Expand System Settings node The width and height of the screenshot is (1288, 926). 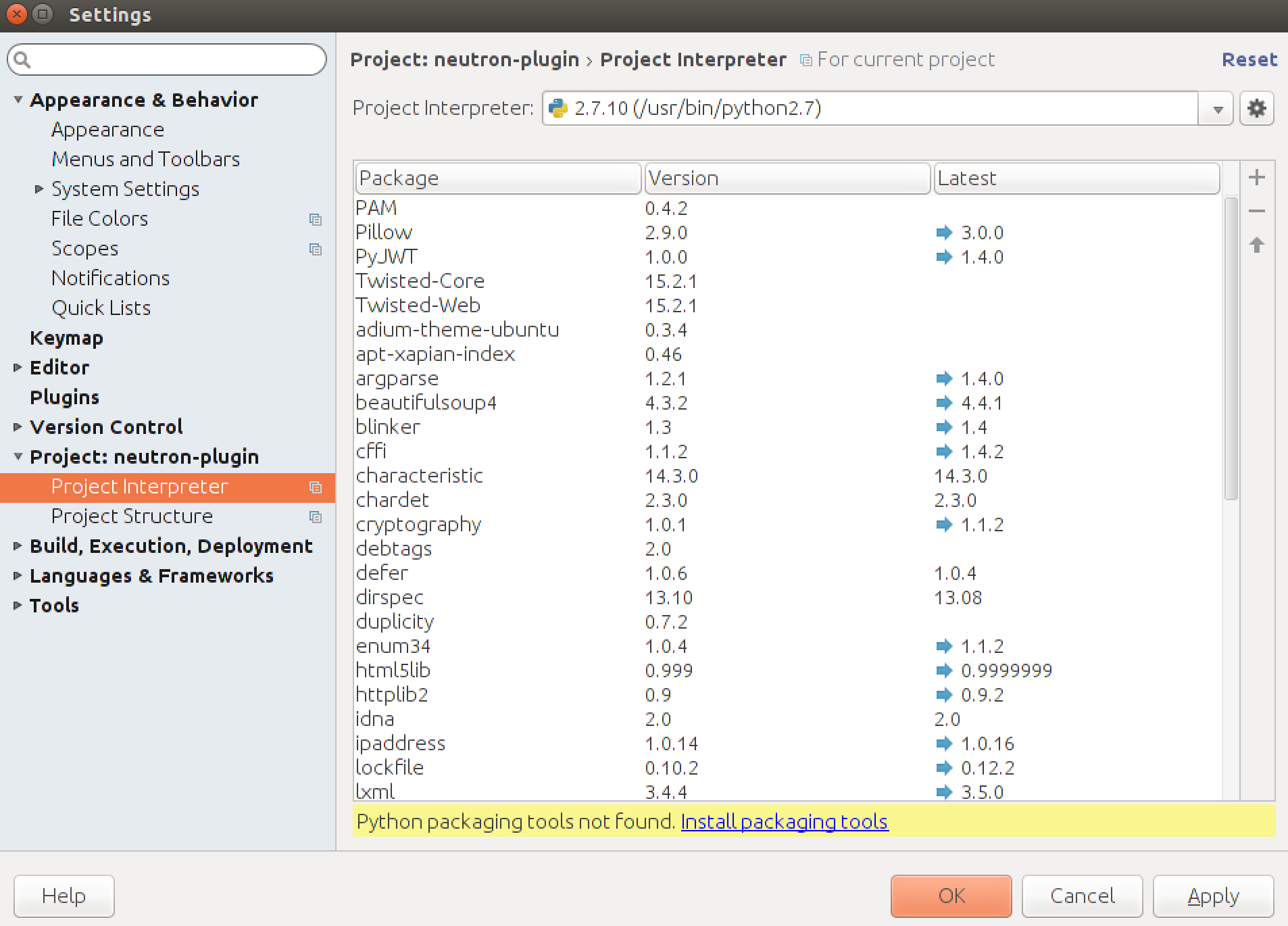pos(39,189)
